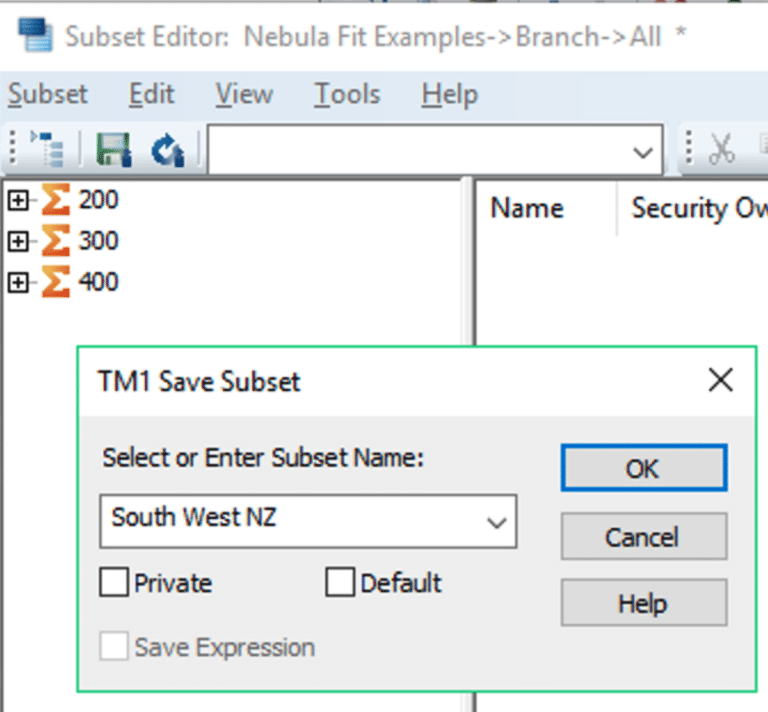Open the View menu

[244, 94]
